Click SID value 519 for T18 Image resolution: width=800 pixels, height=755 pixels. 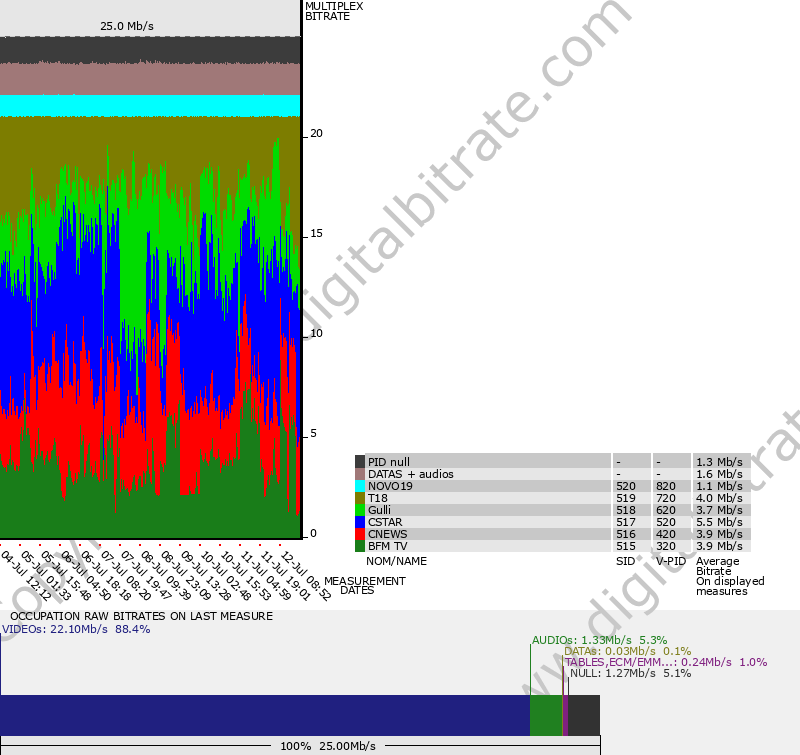(626, 498)
